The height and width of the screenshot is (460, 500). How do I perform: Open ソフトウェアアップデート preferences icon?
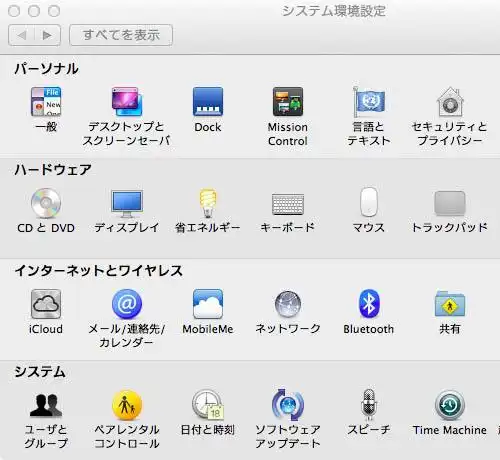tap(288, 405)
